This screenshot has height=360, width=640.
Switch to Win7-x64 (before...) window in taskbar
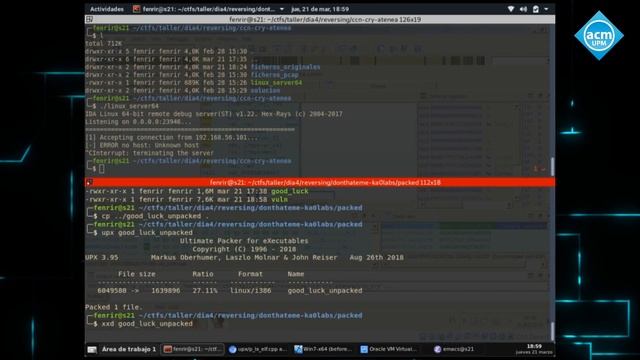(x=323, y=349)
